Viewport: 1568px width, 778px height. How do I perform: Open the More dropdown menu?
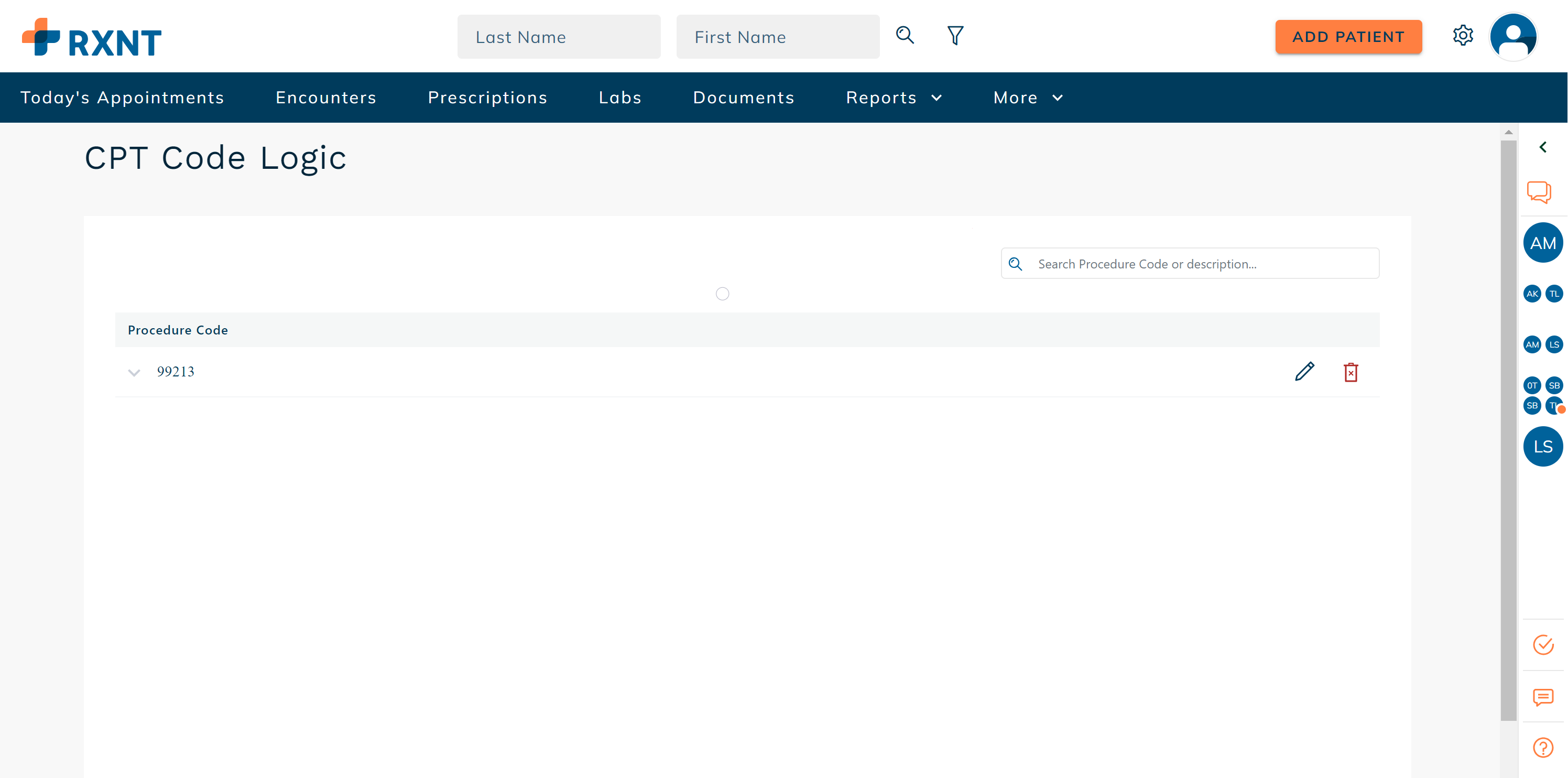pyautogui.click(x=1028, y=98)
